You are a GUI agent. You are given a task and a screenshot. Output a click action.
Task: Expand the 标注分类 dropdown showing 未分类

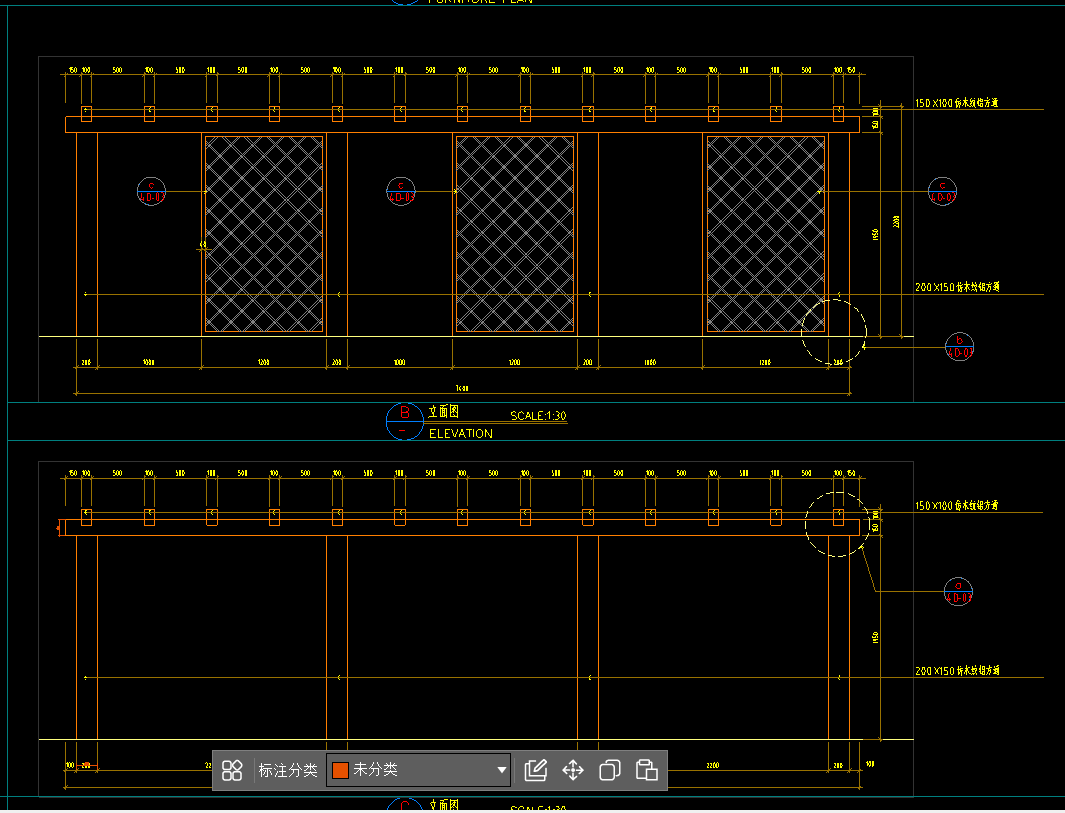click(x=418, y=770)
